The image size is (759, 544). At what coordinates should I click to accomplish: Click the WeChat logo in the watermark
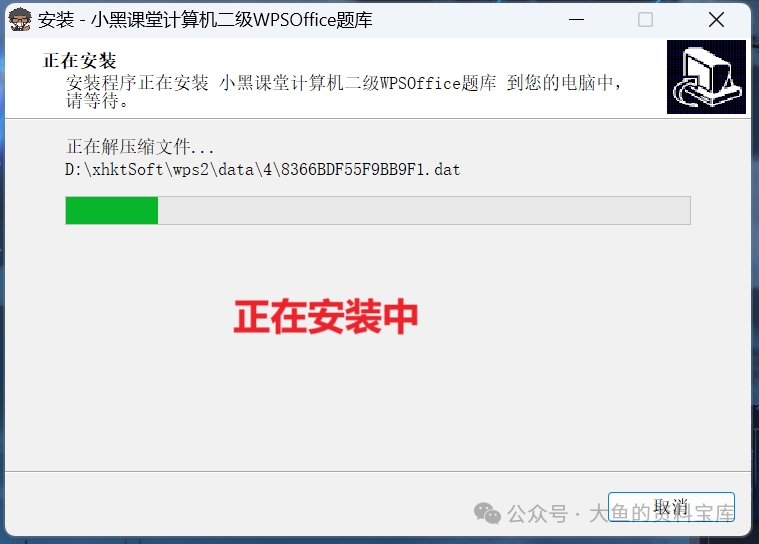coord(487,513)
